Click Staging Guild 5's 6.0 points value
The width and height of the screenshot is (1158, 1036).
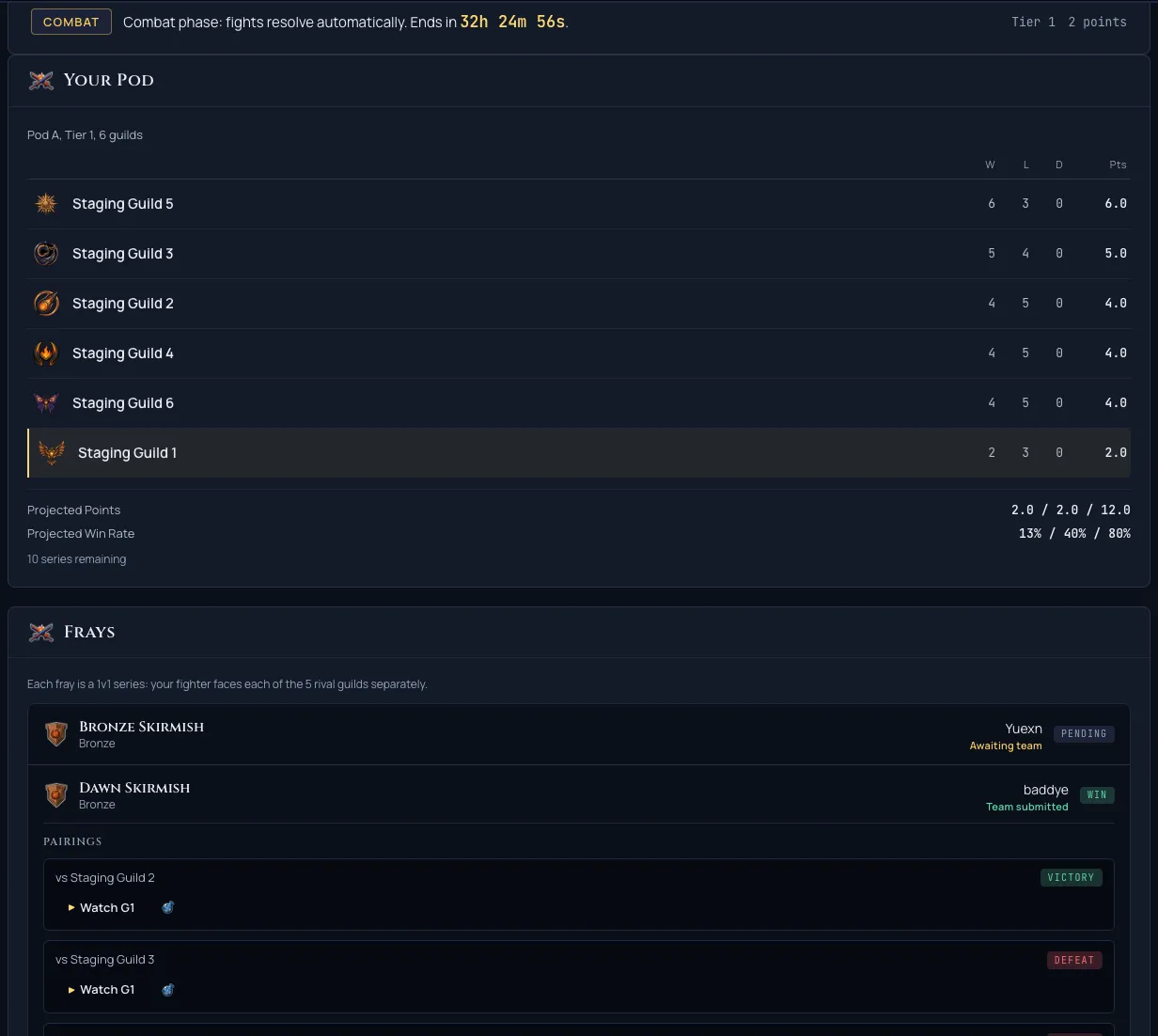pyautogui.click(x=1116, y=203)
